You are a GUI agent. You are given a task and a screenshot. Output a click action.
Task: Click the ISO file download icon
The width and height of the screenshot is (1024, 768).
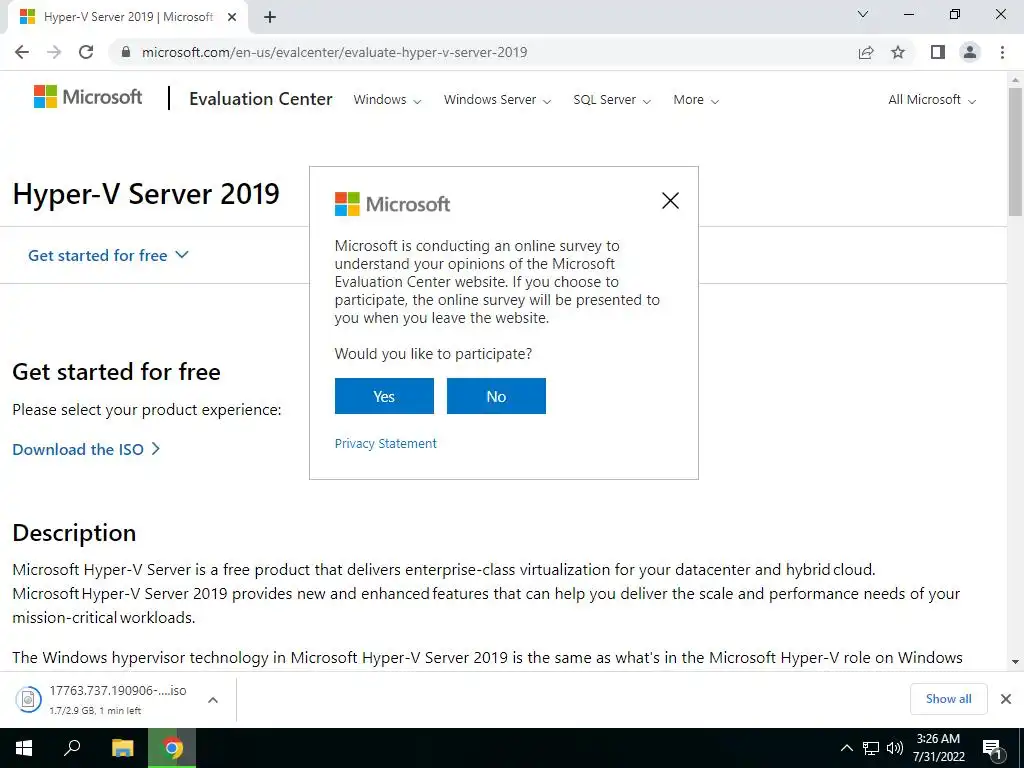click(28, 699)
